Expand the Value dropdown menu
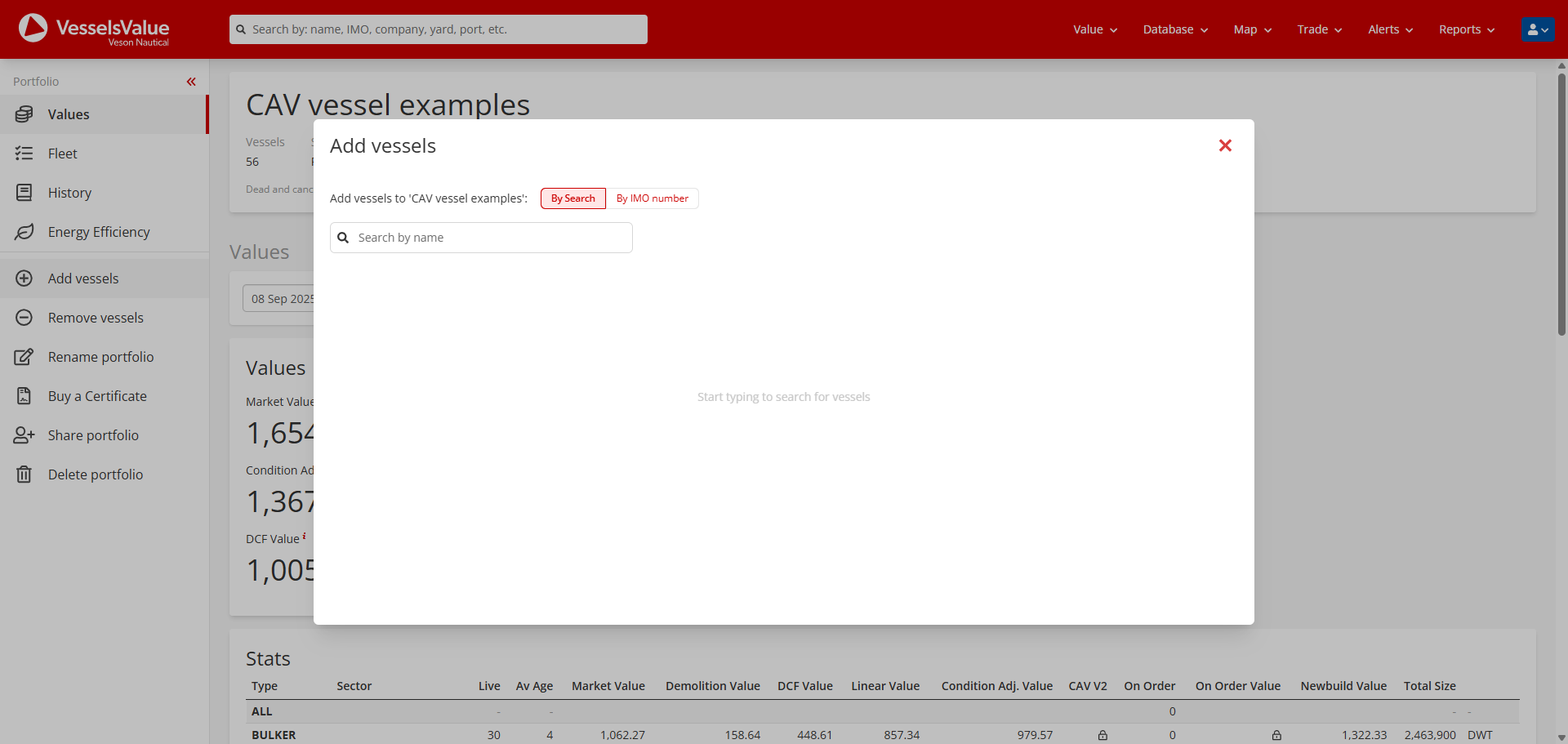1568x744 pixels. click(1094, 29)
